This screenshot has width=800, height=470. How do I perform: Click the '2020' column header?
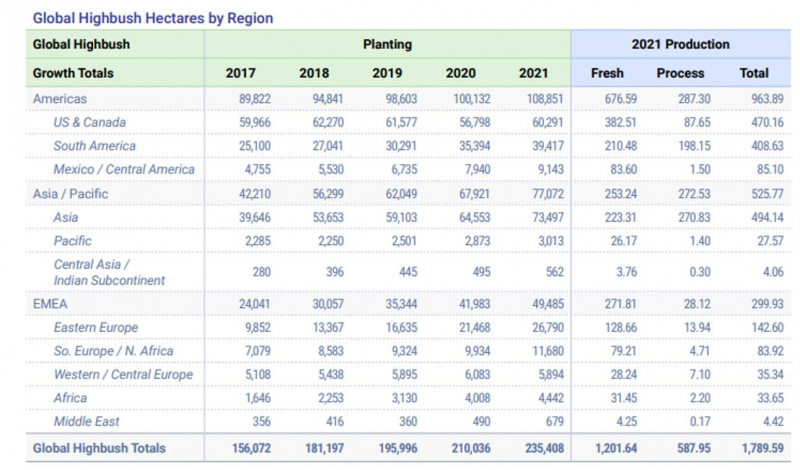coord(461,73)
